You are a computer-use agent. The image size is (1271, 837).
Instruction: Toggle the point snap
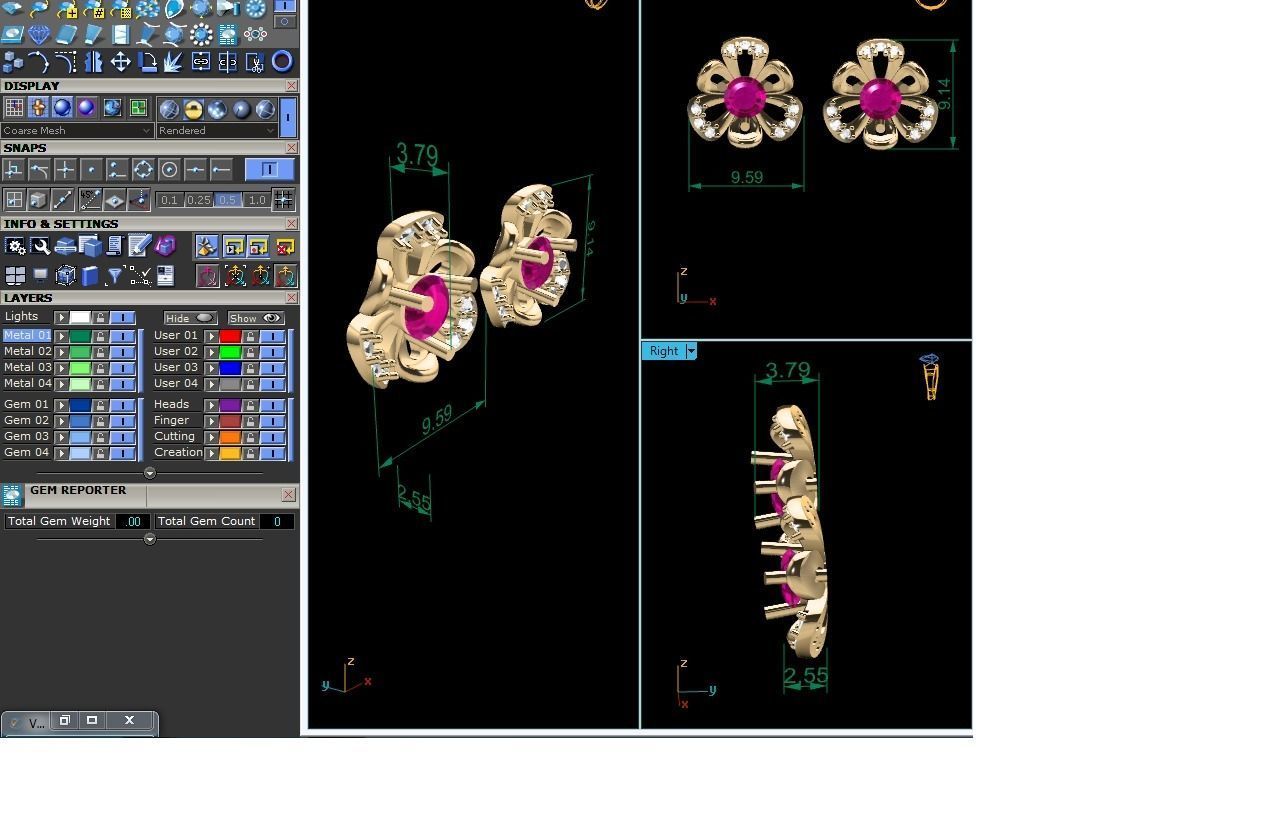91,170
